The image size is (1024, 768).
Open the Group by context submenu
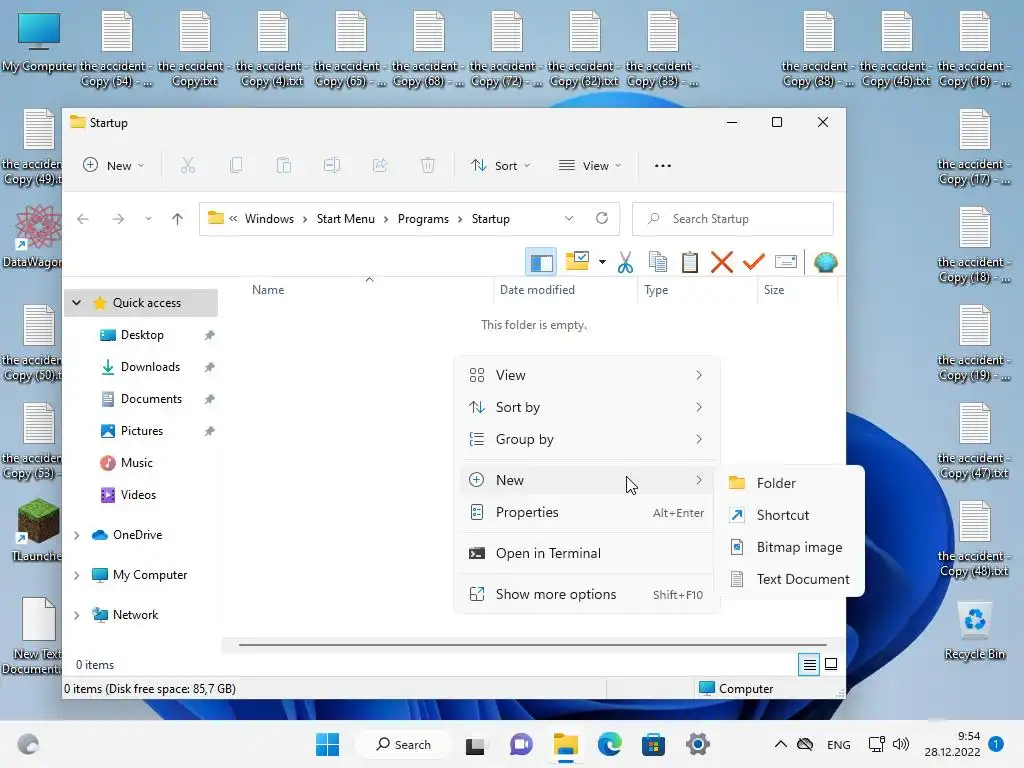point(586,439)
